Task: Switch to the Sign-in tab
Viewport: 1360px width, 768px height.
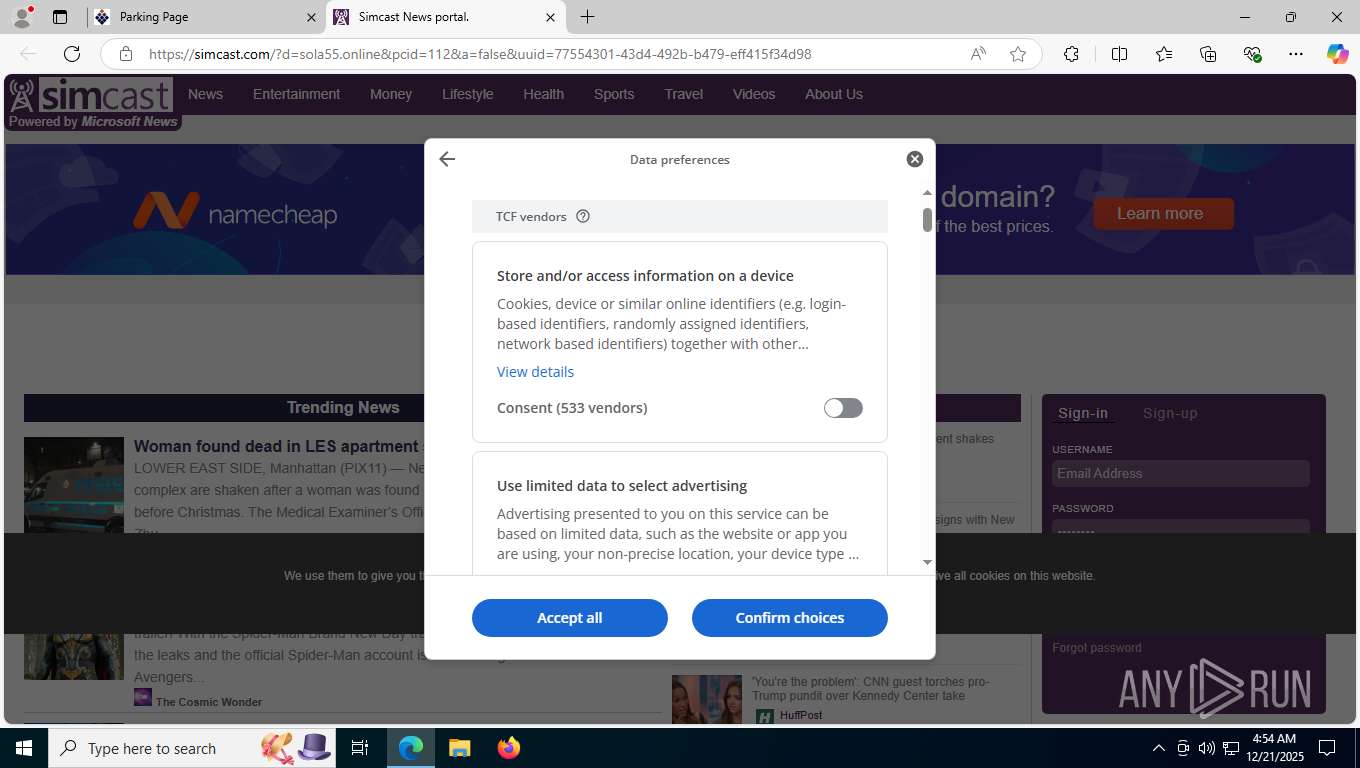Action: [x=1083, y=413]
